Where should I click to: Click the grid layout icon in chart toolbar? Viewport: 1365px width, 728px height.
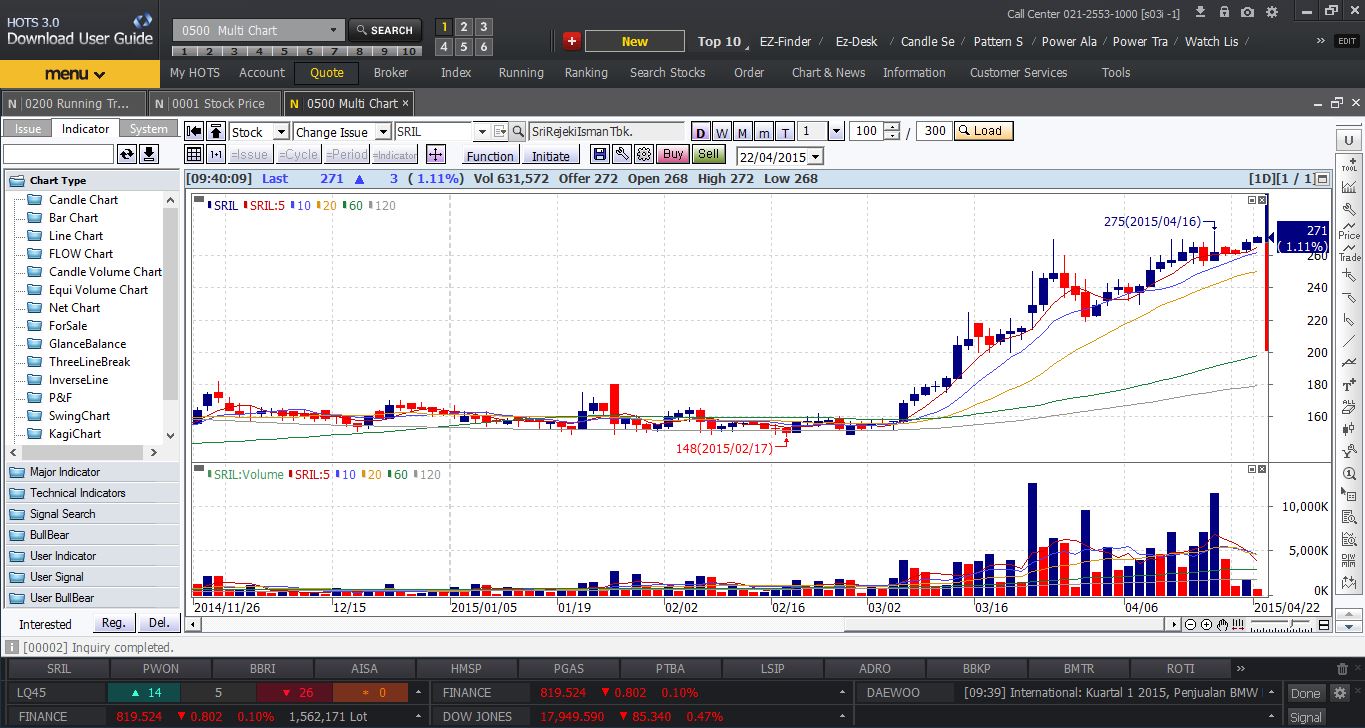(194, 154)
